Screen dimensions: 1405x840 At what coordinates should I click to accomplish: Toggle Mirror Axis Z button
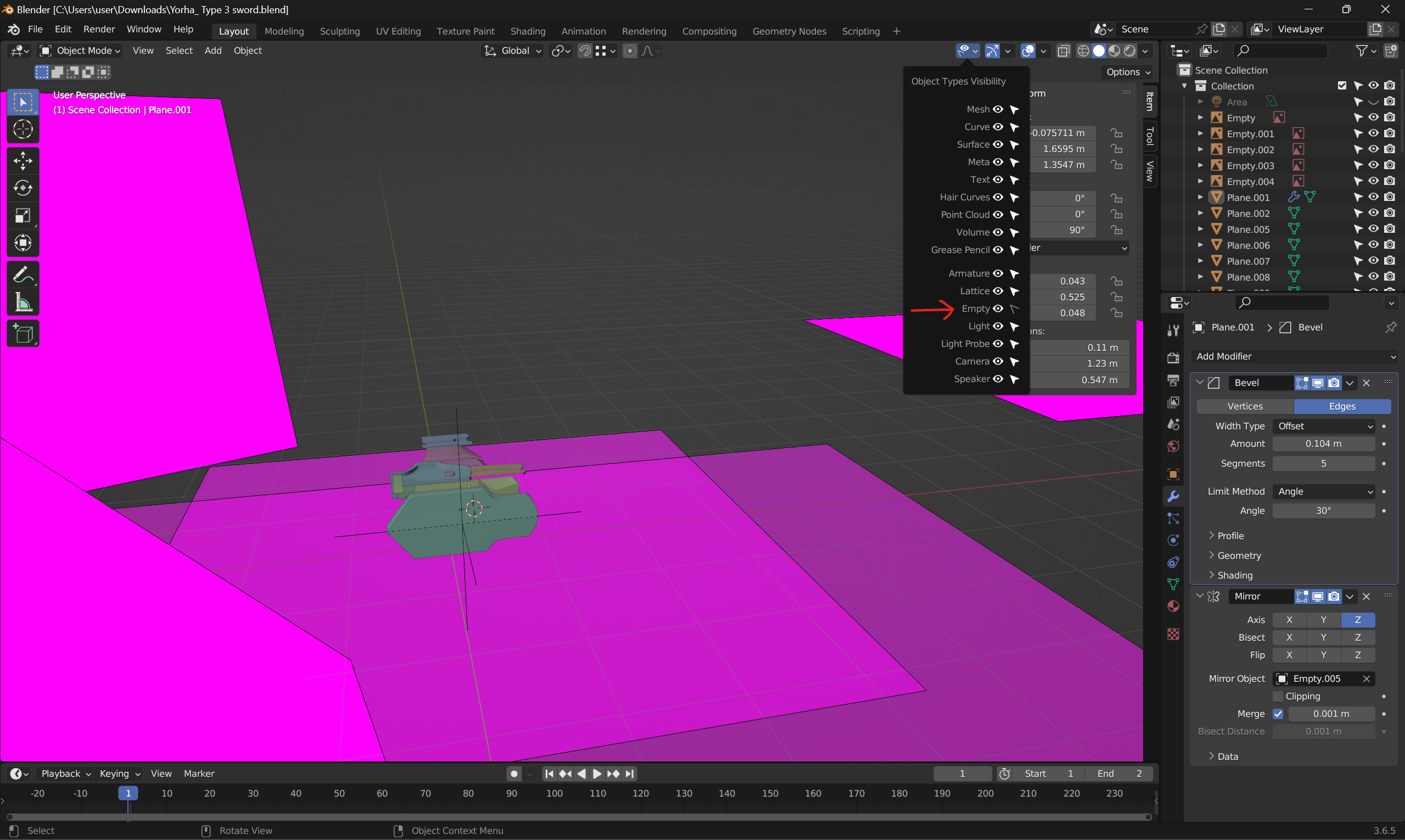(x=1357, y=620)
